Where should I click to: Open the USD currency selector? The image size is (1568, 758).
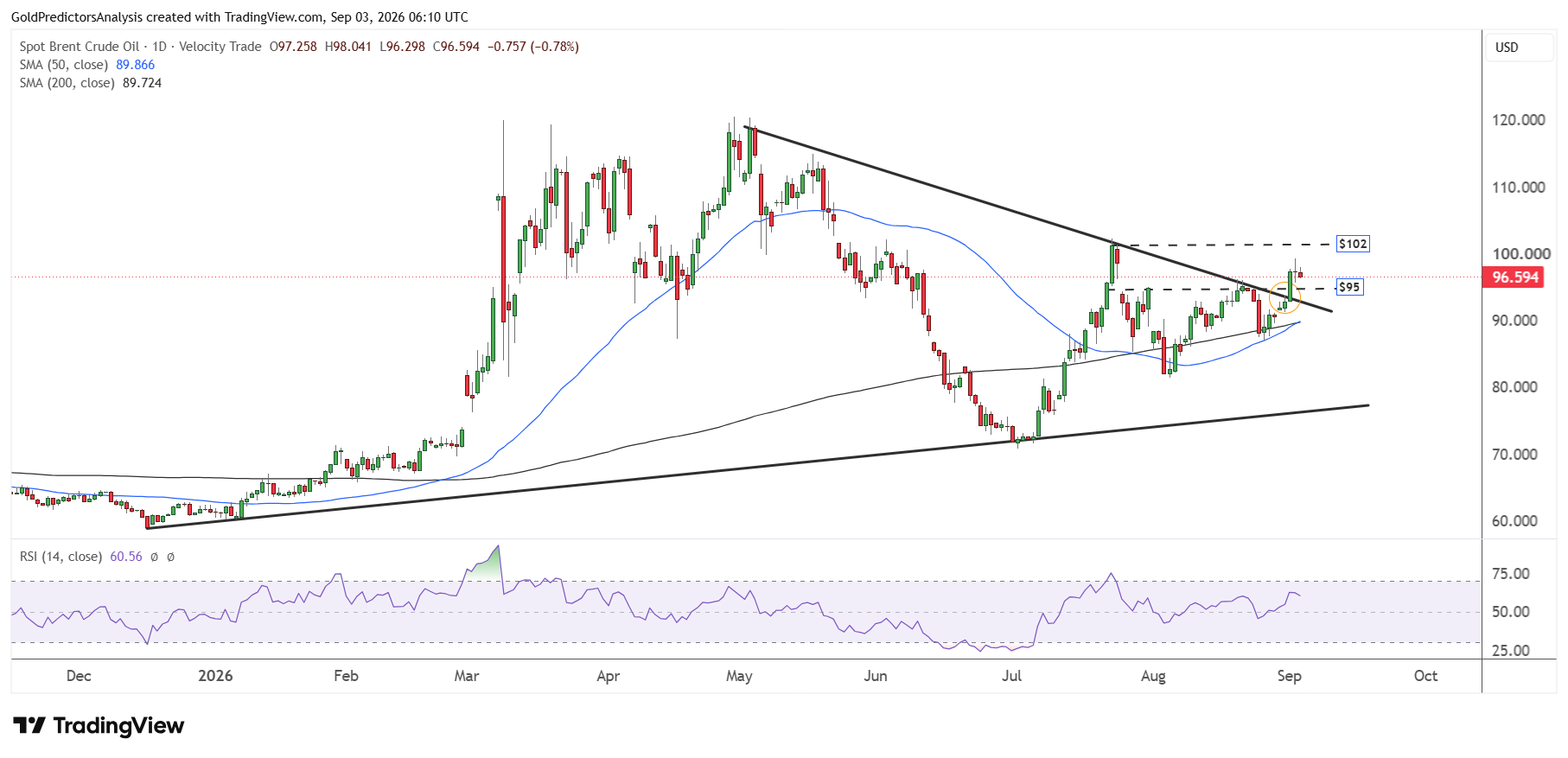[1519, 48]
